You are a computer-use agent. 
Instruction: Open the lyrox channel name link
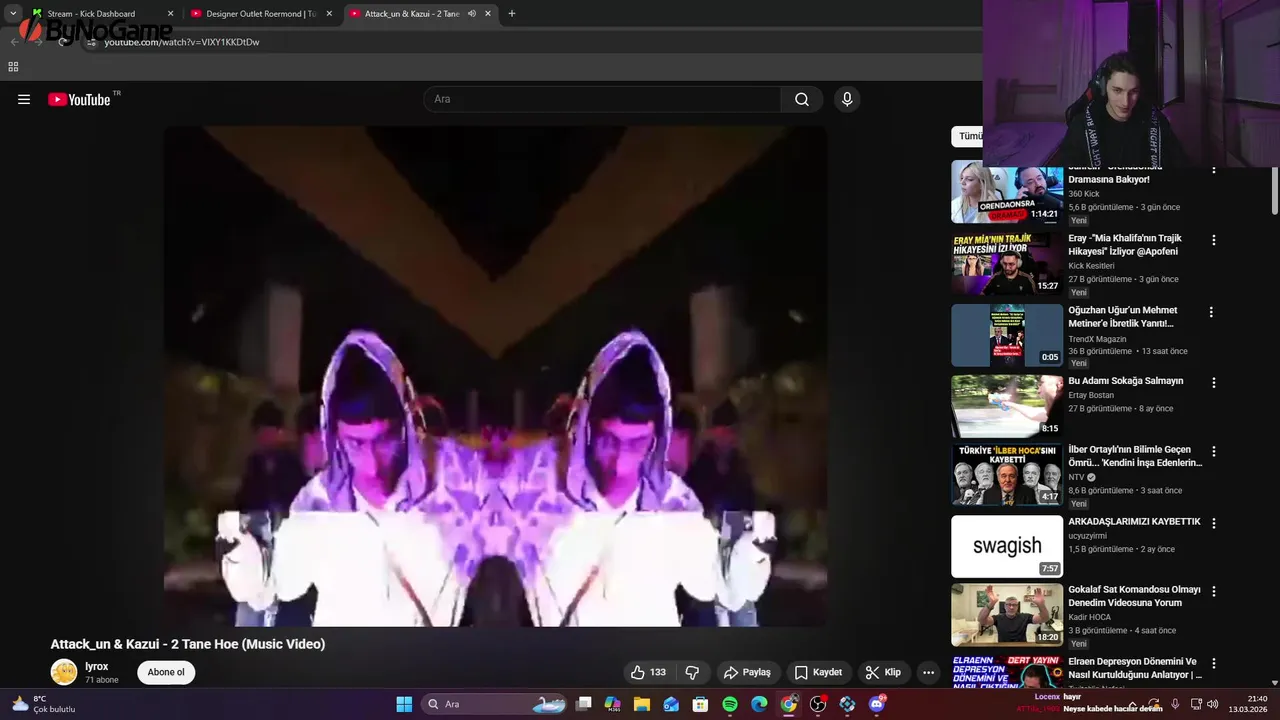click(97, 666)
